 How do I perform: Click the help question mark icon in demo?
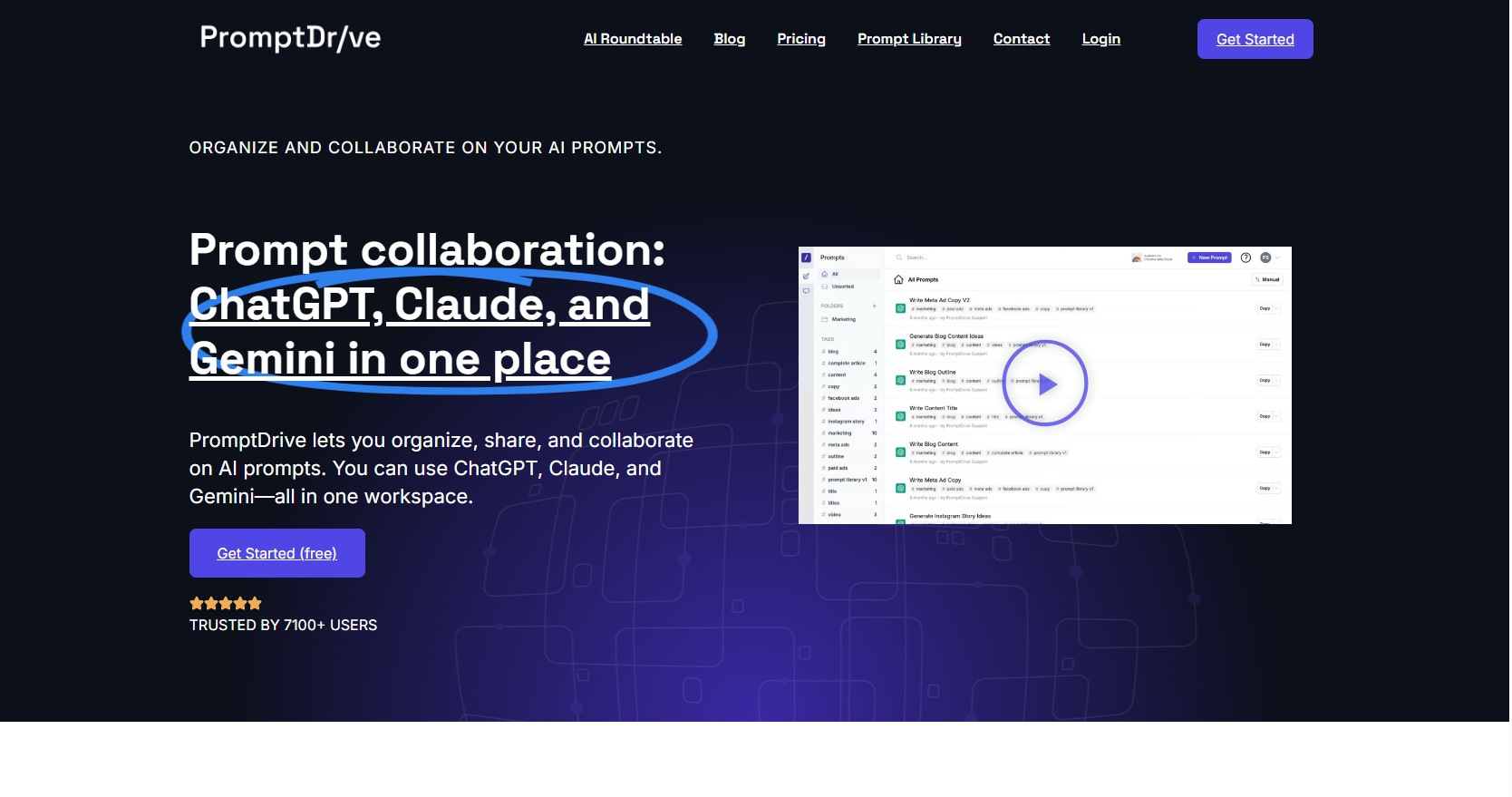(1245, 258)
